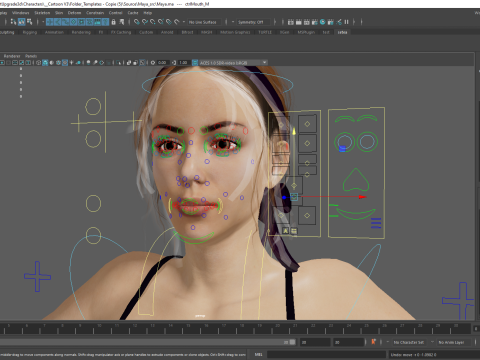Toggle the highlighted smooth shade all icon

point(45,63)
